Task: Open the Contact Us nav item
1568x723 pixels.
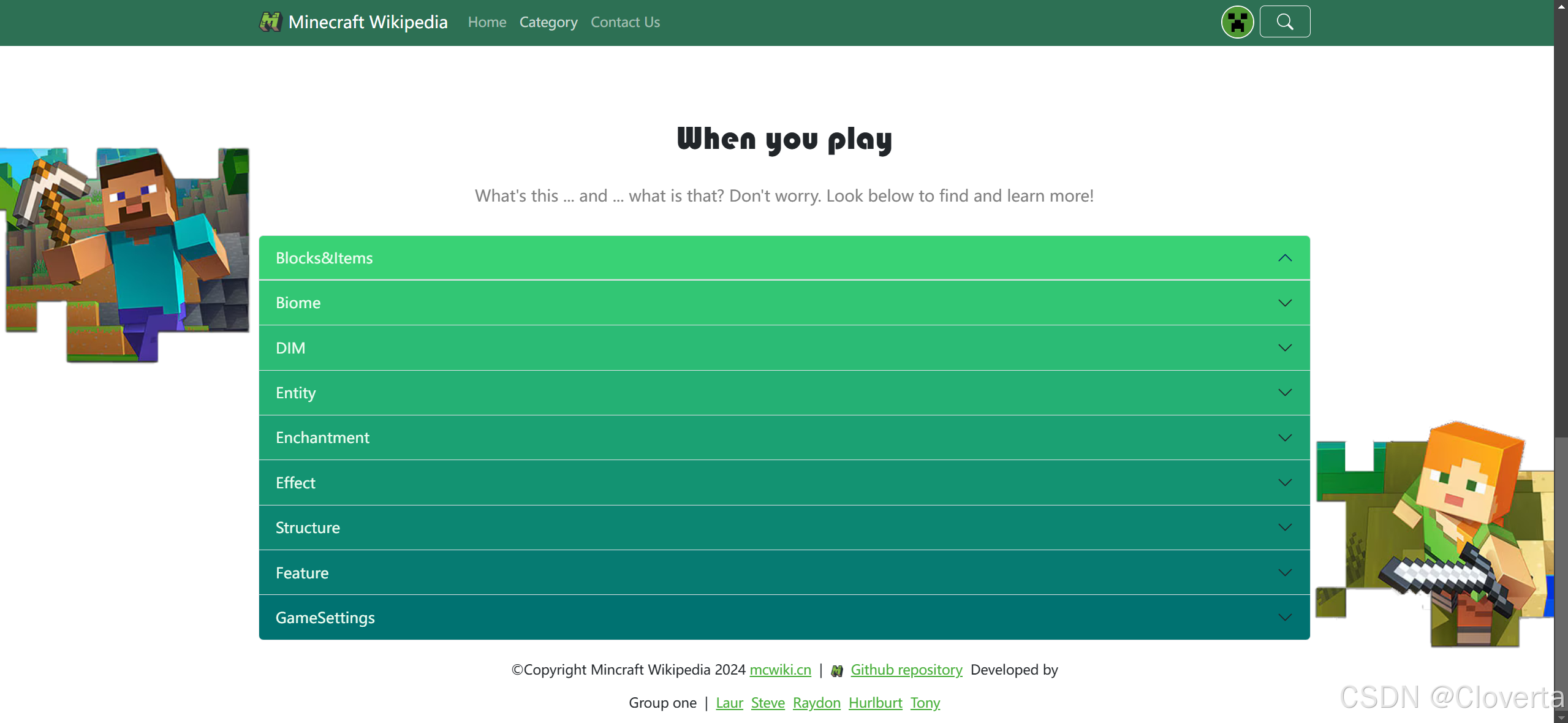Action: tap(625, 22)
